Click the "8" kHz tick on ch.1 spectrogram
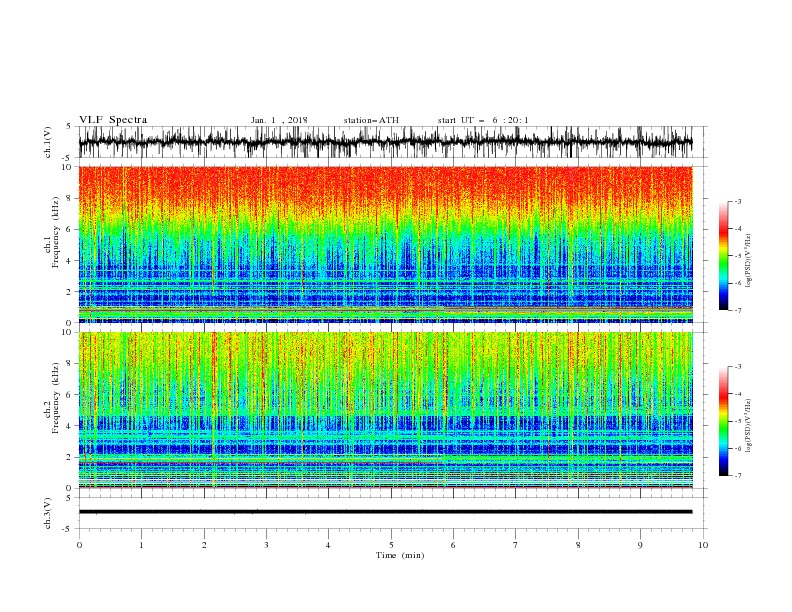 tap(69, 198)
